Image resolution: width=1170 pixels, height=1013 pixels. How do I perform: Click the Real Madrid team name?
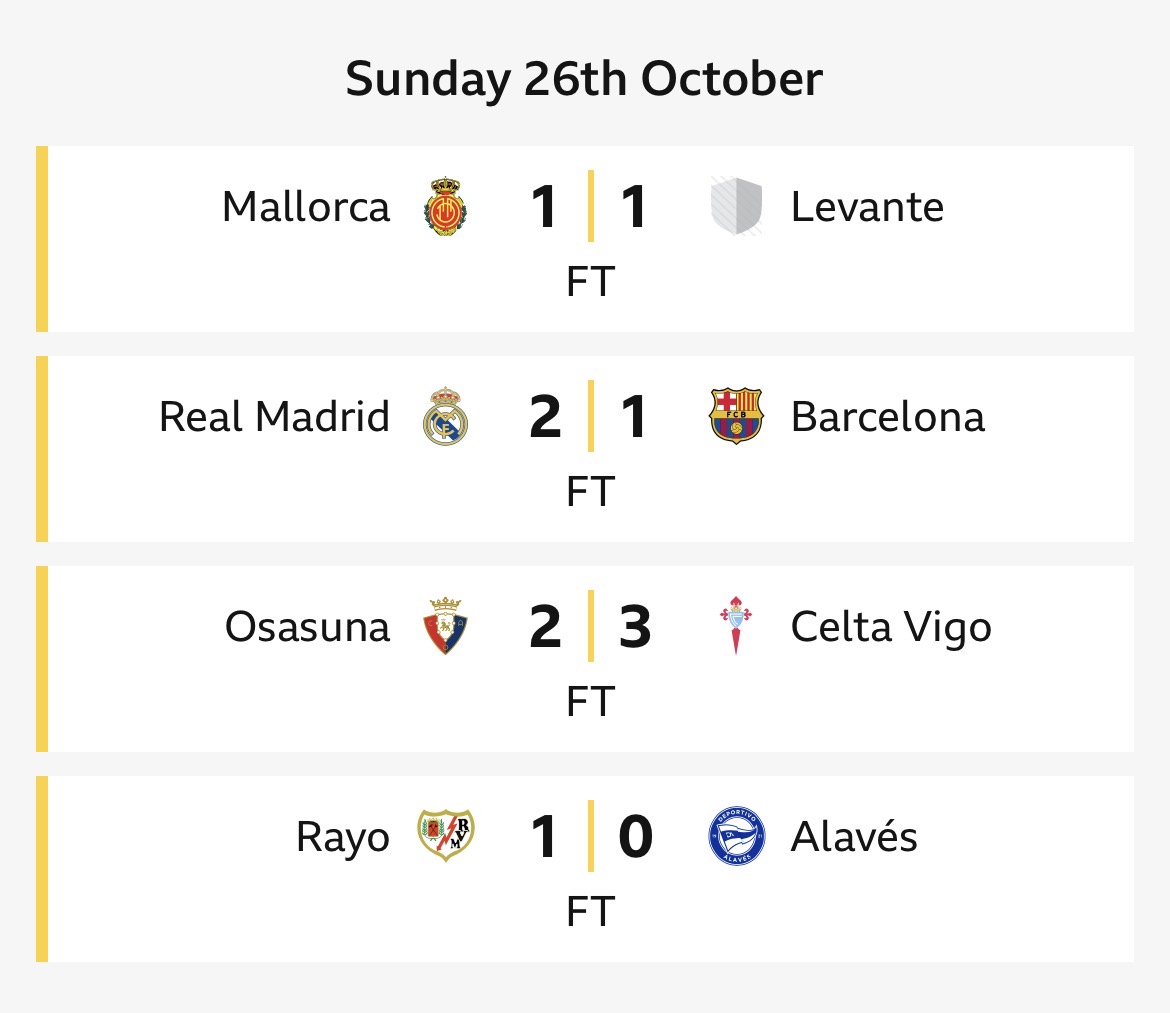pyautogui.click(x=274, y=417)
